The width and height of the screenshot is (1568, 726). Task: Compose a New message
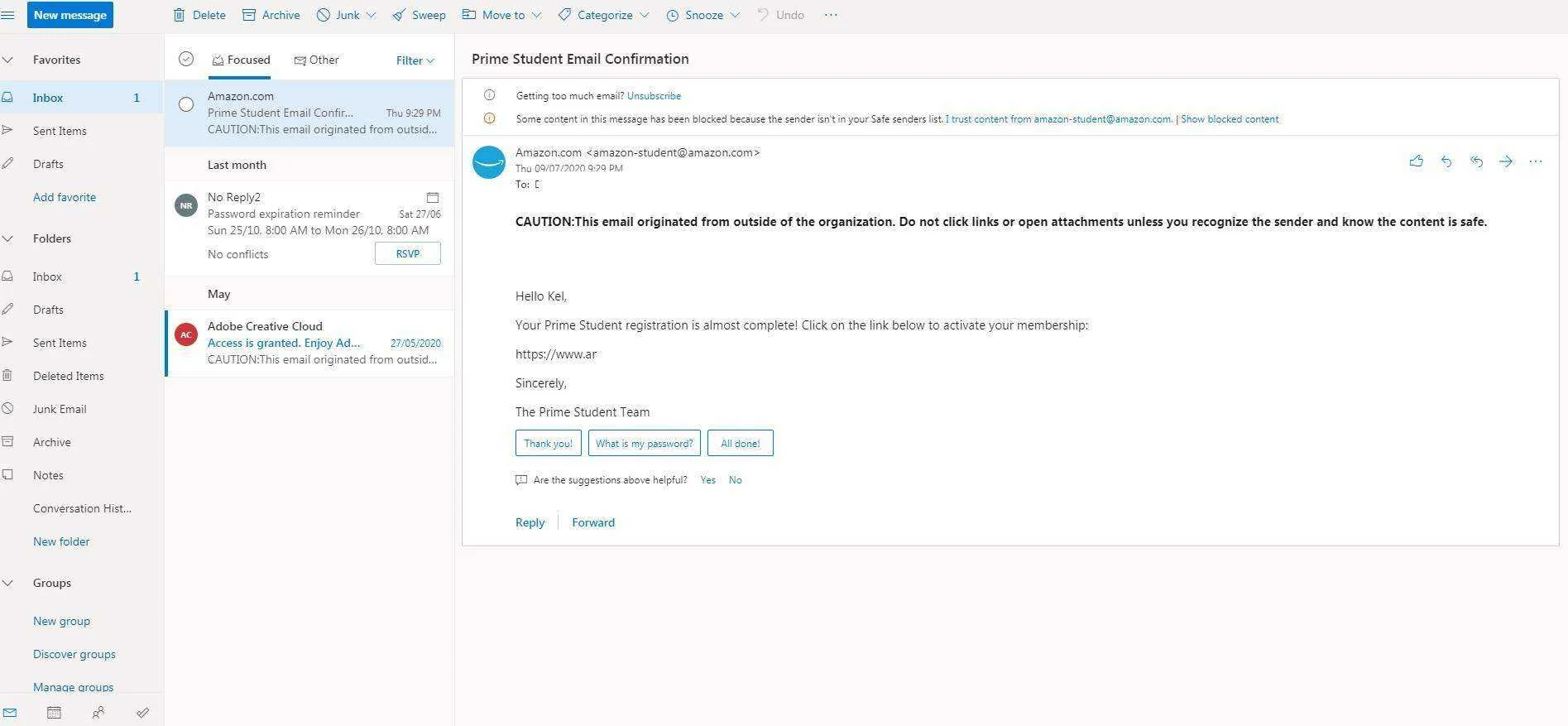pos(70,15)
